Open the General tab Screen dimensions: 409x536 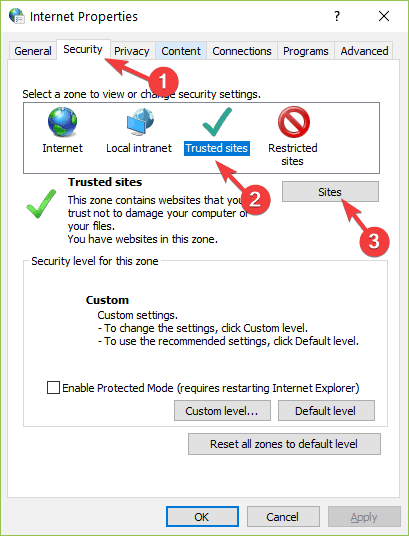click(x=33, y=51)
